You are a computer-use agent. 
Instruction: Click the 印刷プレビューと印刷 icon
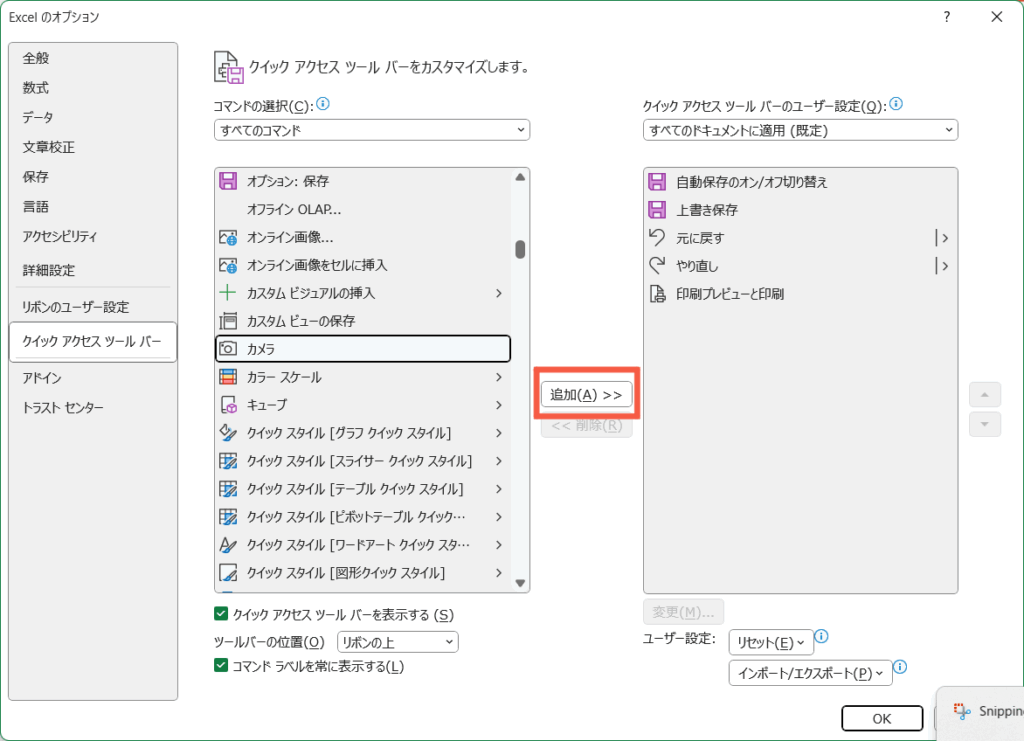(657, 294)
